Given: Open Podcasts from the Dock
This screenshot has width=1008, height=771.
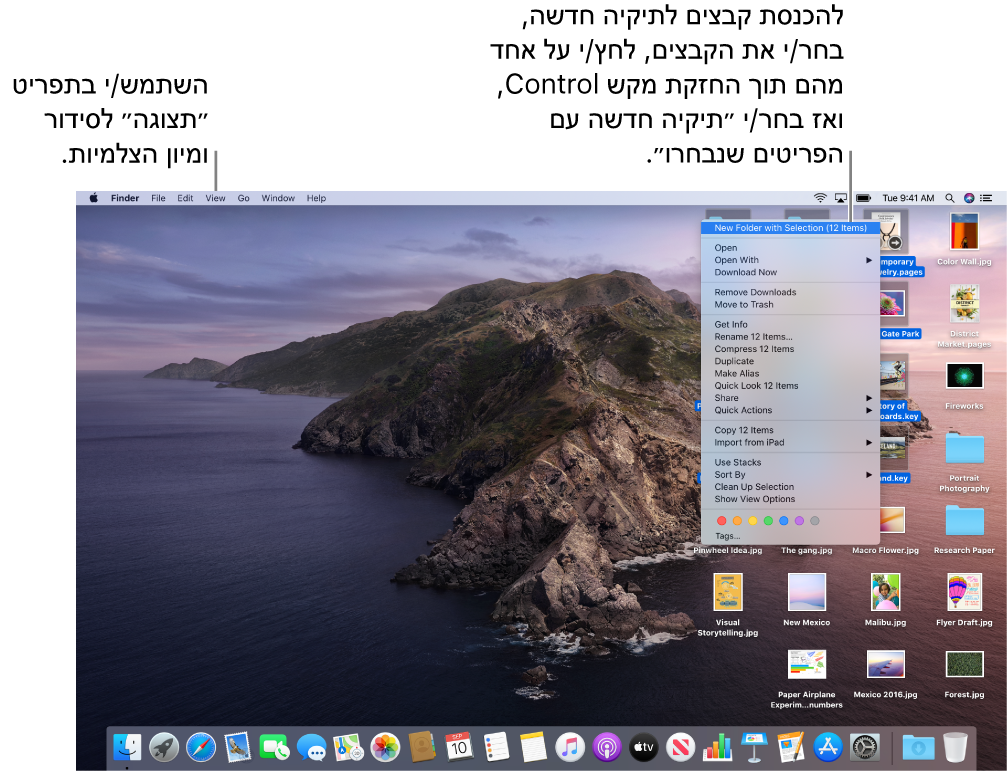Looking at the screenshot, I should [x=606, y=747].
